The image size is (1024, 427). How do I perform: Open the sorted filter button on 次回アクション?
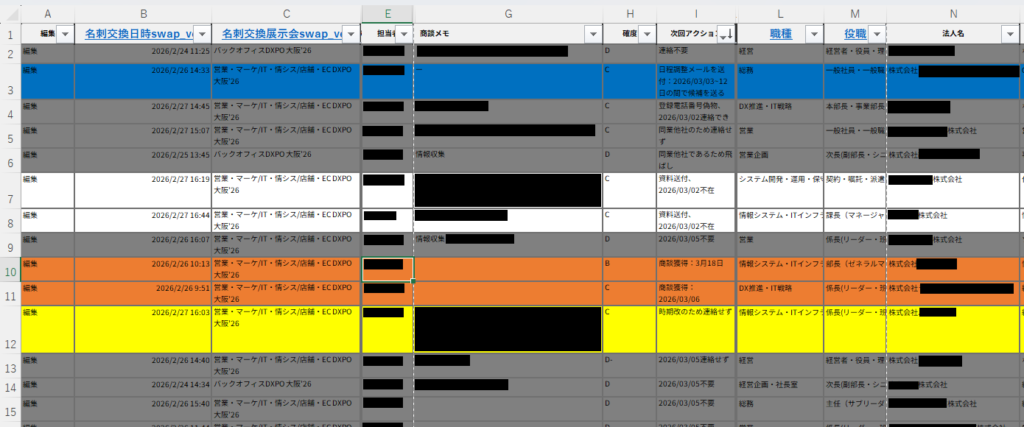725,34
